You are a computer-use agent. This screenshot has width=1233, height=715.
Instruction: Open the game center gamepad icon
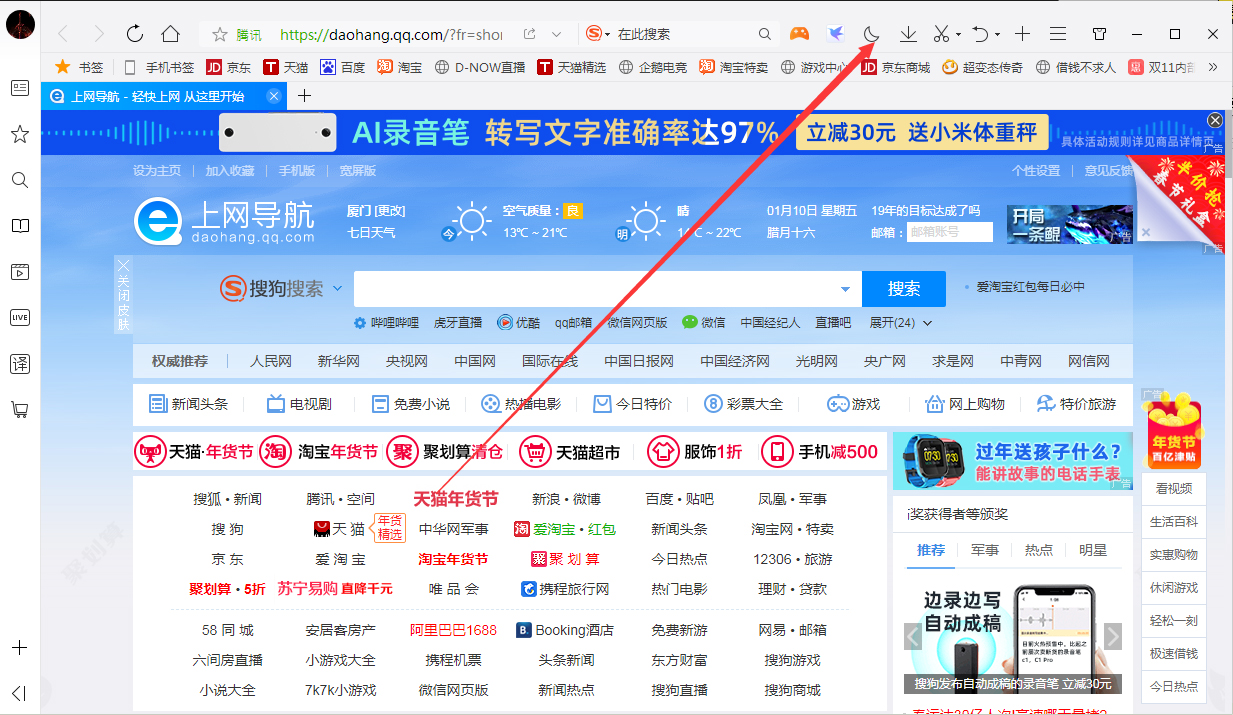coord(798,33)
